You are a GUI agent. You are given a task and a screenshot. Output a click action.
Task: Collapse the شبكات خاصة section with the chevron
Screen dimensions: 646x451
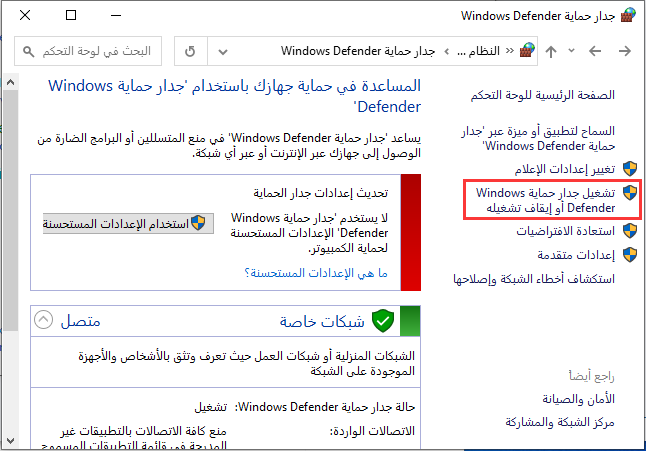[43, 320]
